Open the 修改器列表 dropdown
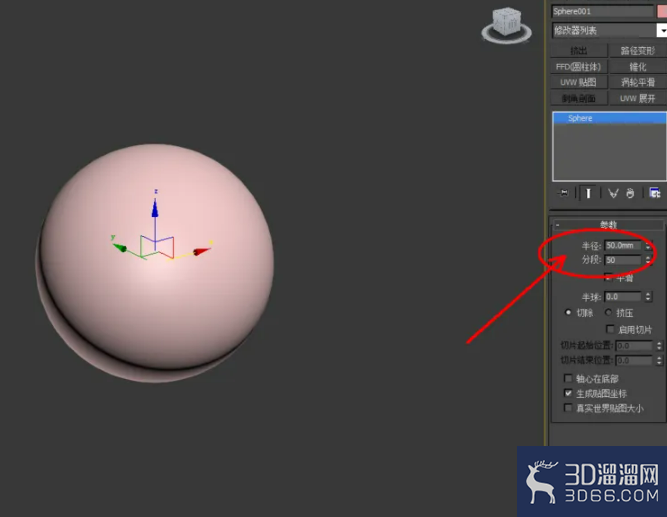Viewport: 667px width, 517px height. click(x=609, y=30)
